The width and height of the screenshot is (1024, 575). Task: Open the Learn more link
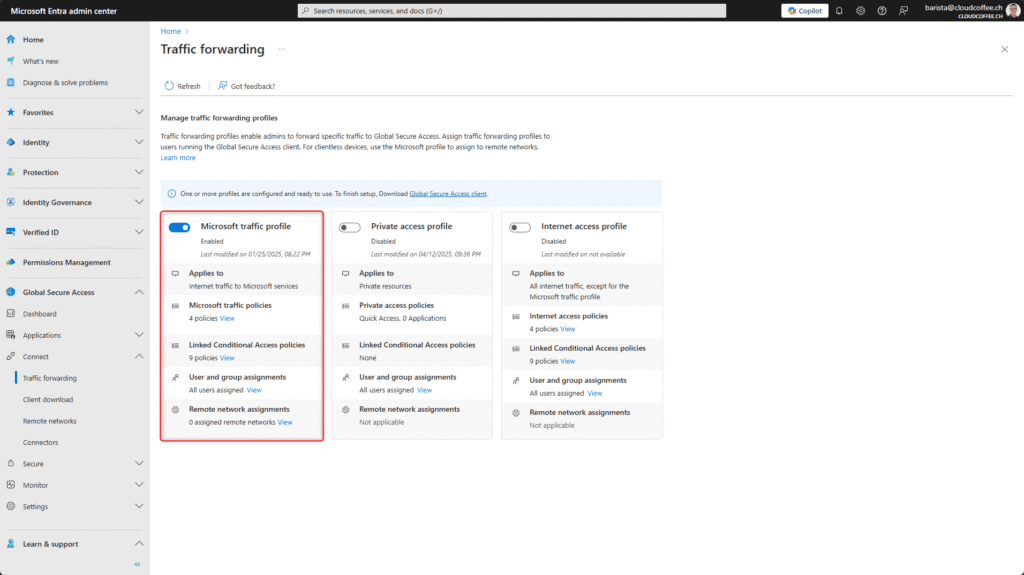tap(178, 157)
